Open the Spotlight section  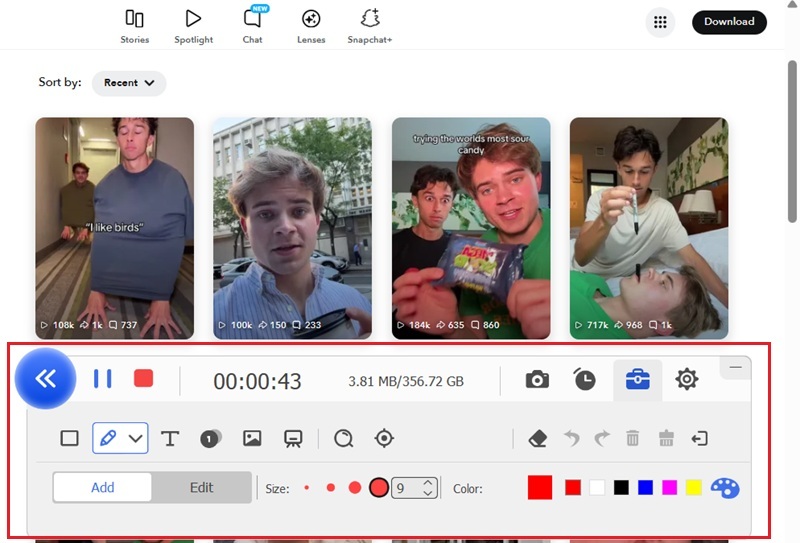[x=193, y=27]
